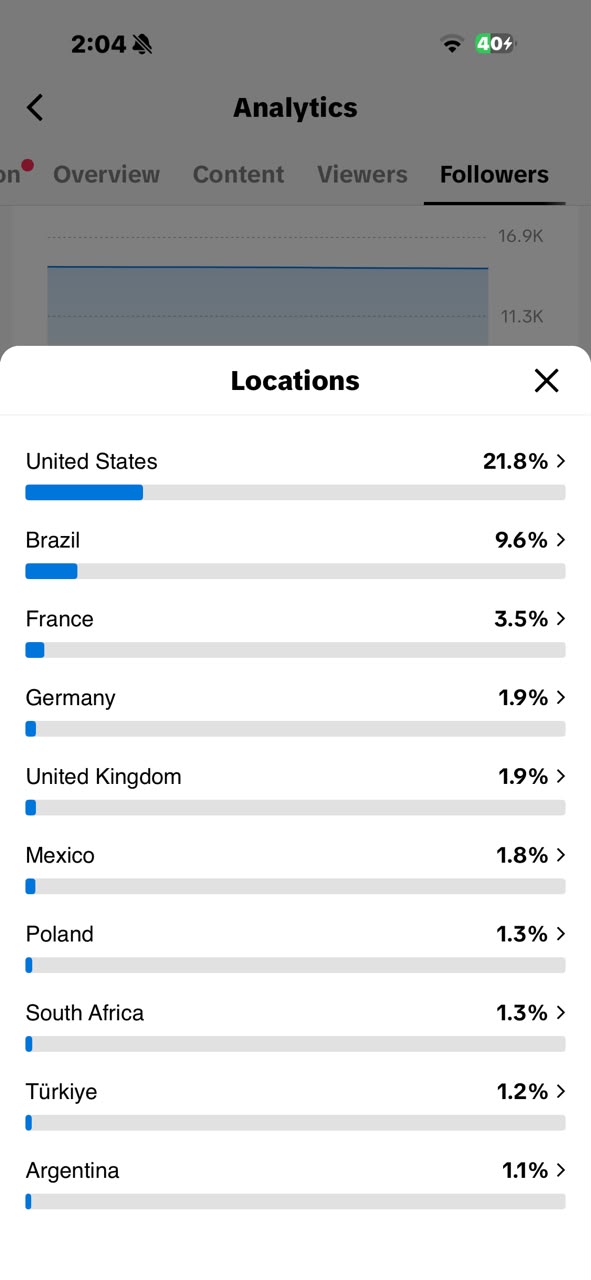Screen dimensions: 591x1280
Task: Tap the battery charging indicator
Action: [495, 44]
